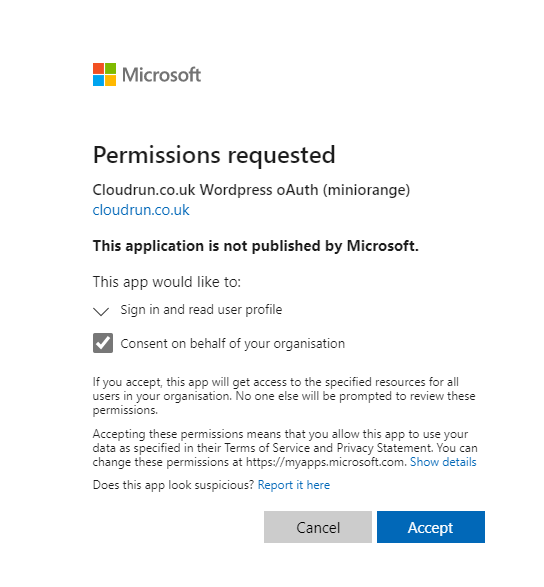Click the Microsoft wordmark text

(161, 75)
